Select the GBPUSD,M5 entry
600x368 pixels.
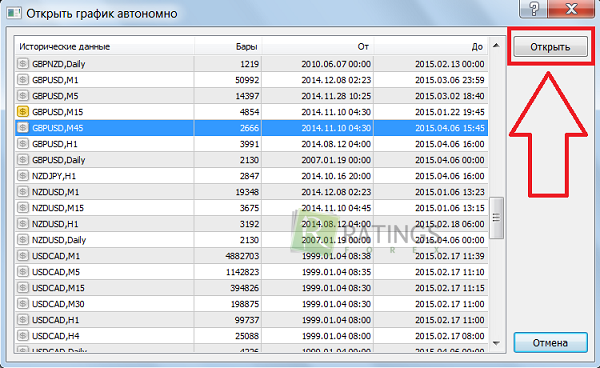pyautogui.click(x=251, y=96)
